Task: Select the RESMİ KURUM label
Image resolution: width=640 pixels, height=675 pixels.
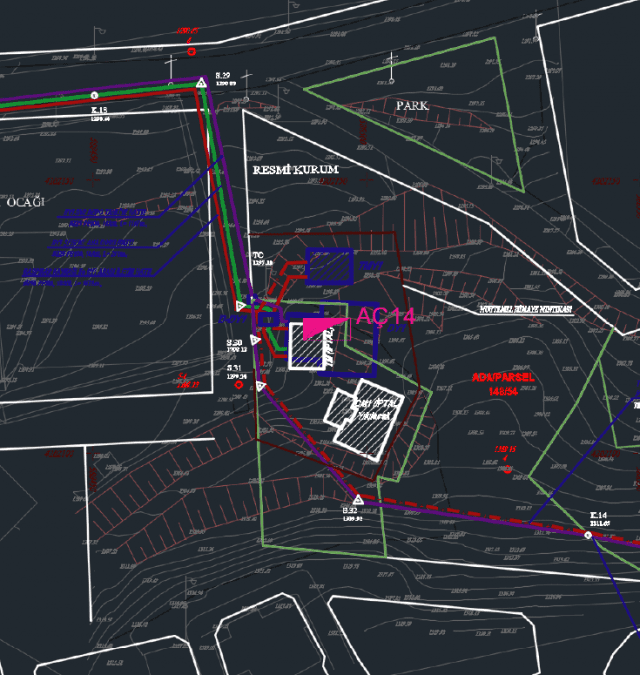Action: point(295,170)
